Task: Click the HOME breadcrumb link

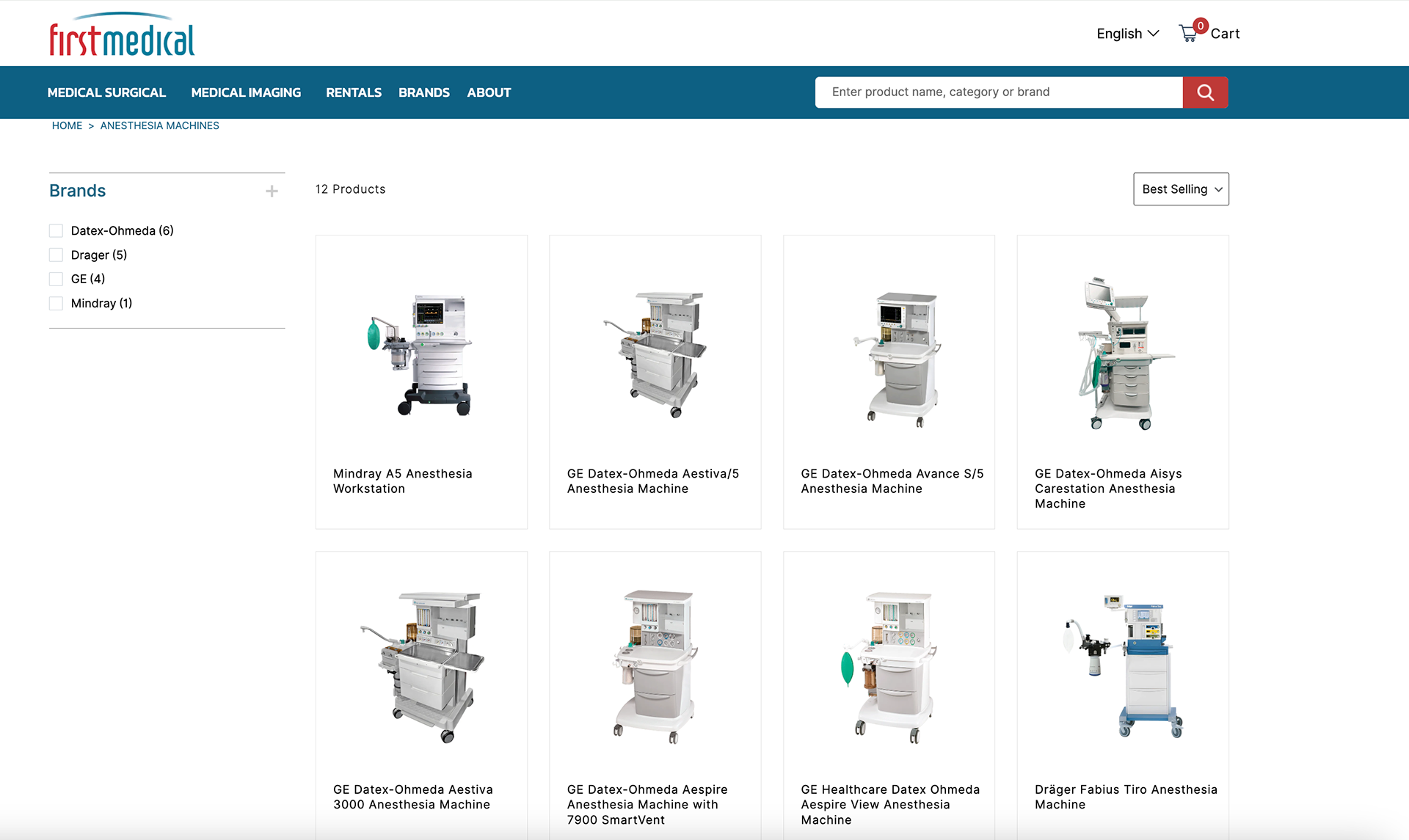Action: tap(67, 126)
